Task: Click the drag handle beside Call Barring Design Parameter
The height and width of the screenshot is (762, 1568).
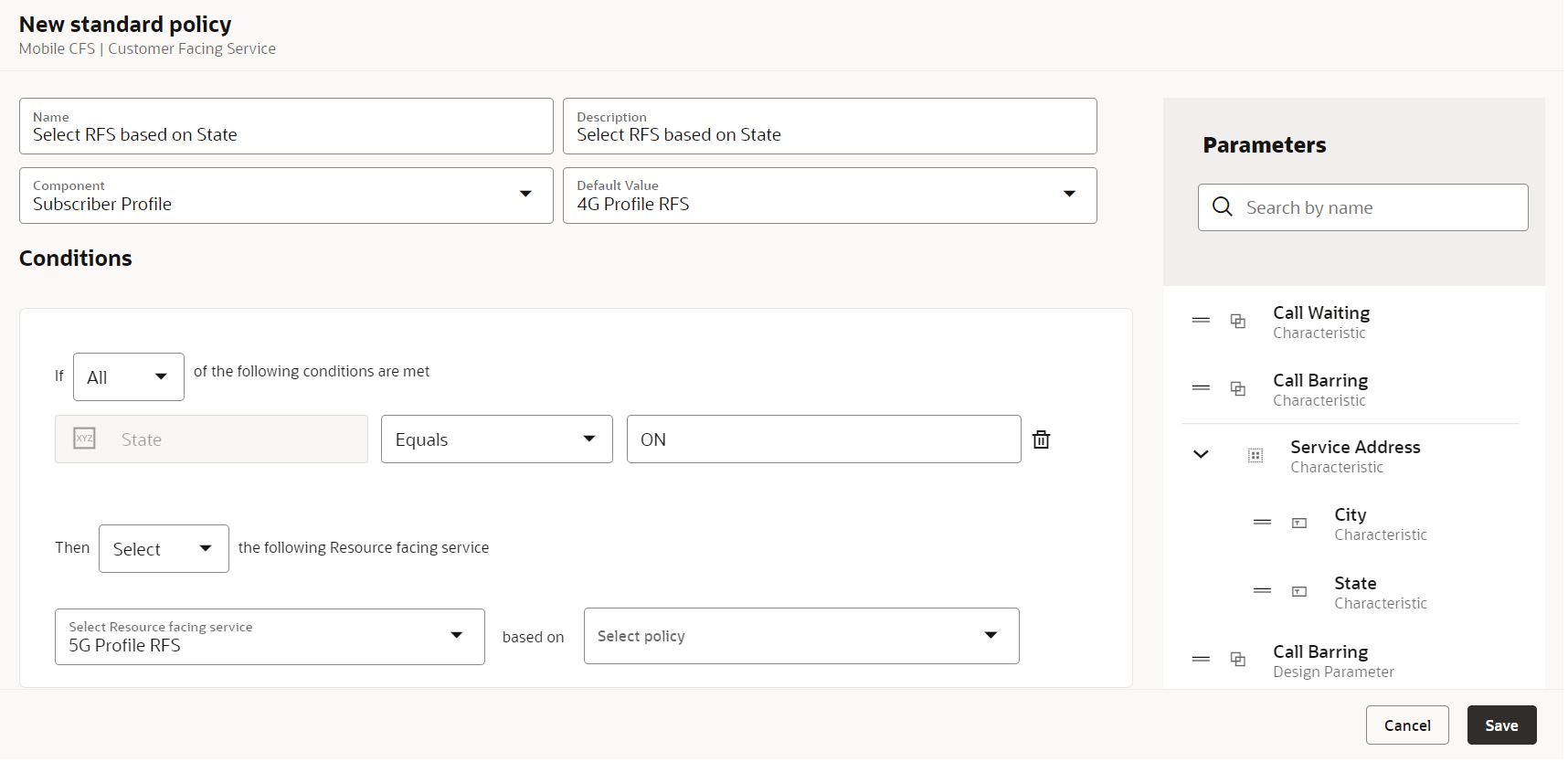Action: point(1201,660)
